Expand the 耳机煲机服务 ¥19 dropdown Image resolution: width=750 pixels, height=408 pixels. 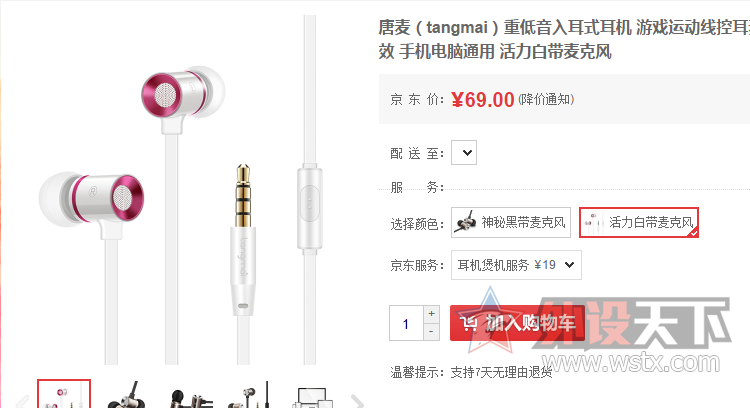tap(516, 265)
